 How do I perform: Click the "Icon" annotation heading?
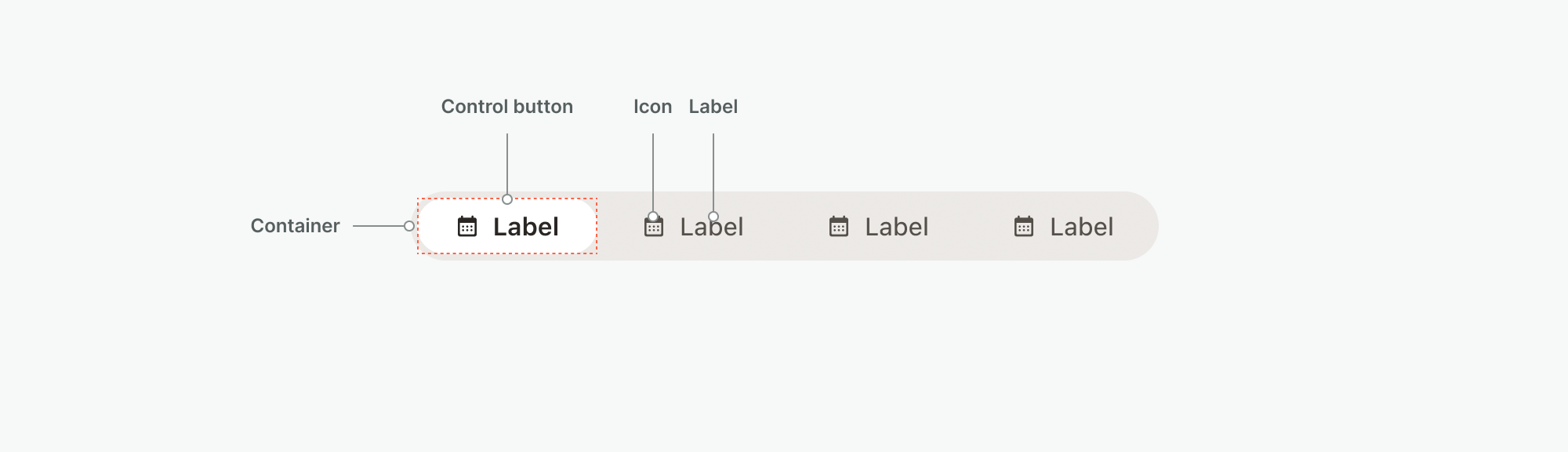pos(653,107)
